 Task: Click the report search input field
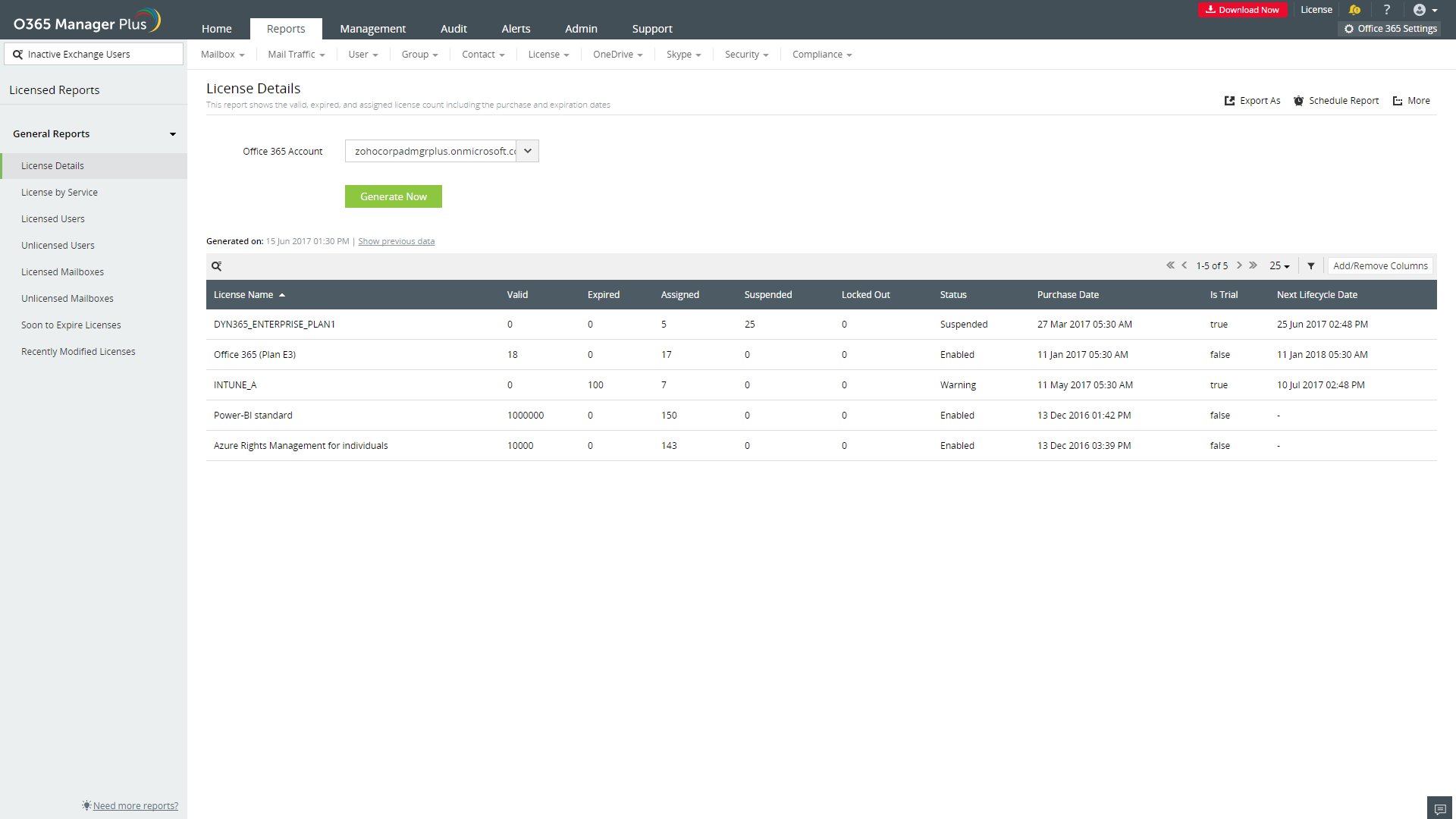tap(94, 55)
